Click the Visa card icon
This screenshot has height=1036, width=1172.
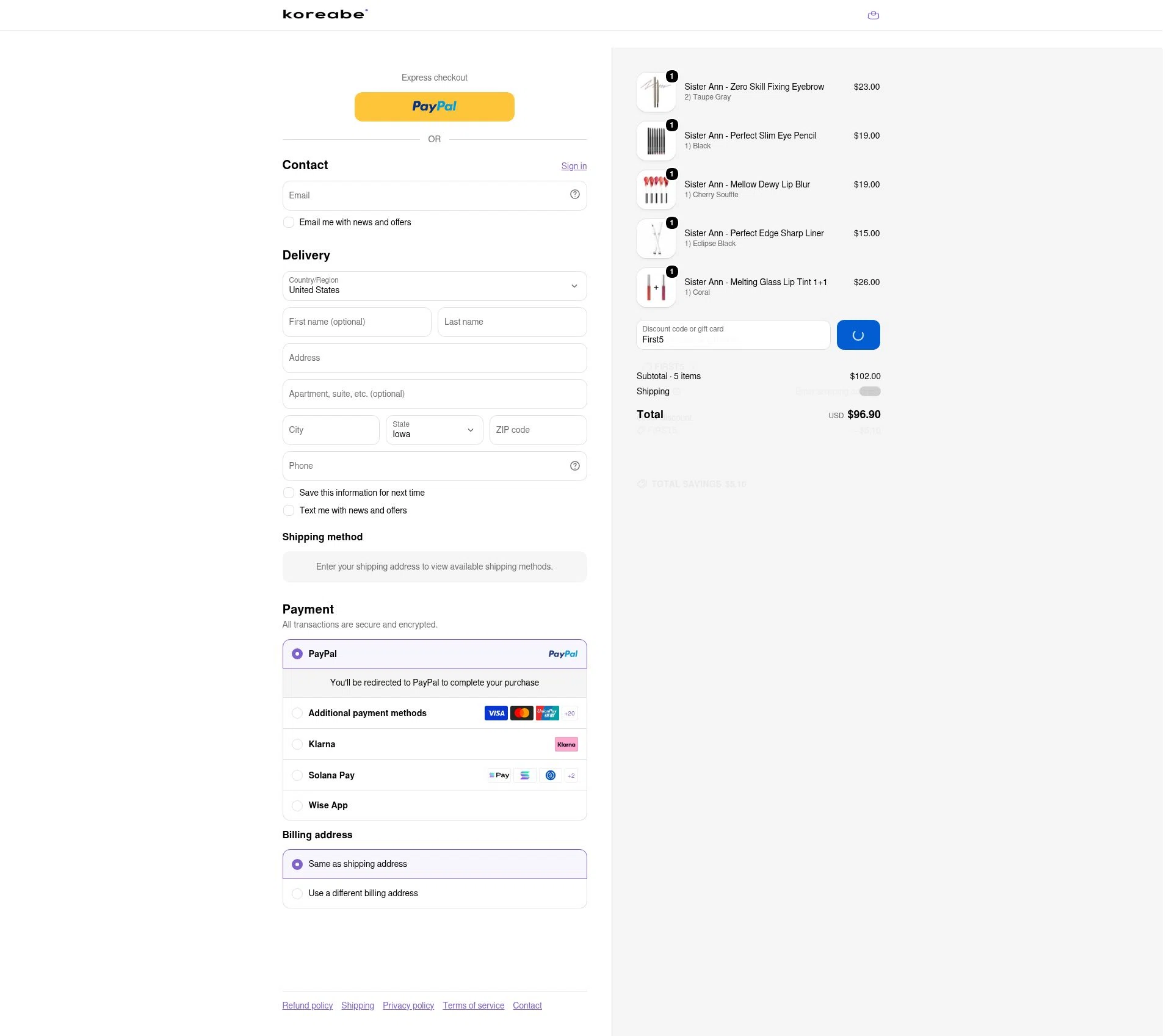tap(496, 713)
